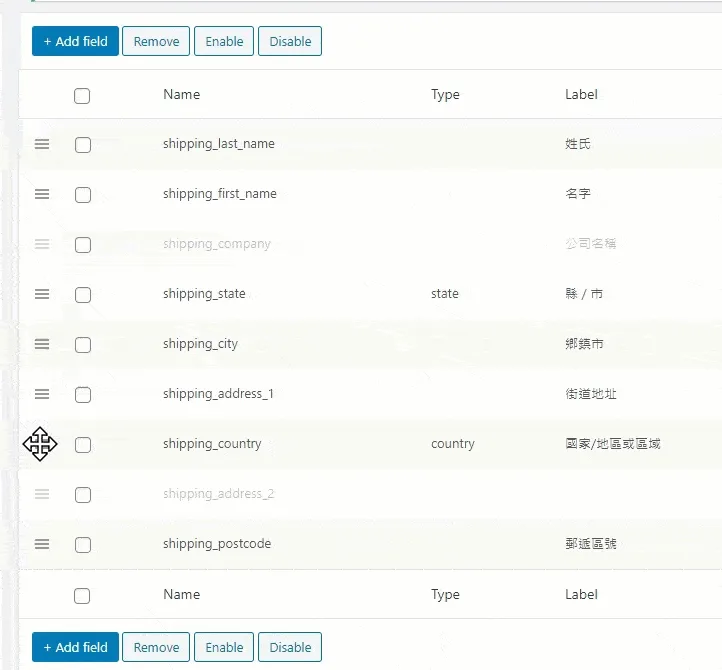Tick the select-all checkbox in bottom footer row
Image resolution: width=722 pixels, height=670 pixels.
(82, 596)
